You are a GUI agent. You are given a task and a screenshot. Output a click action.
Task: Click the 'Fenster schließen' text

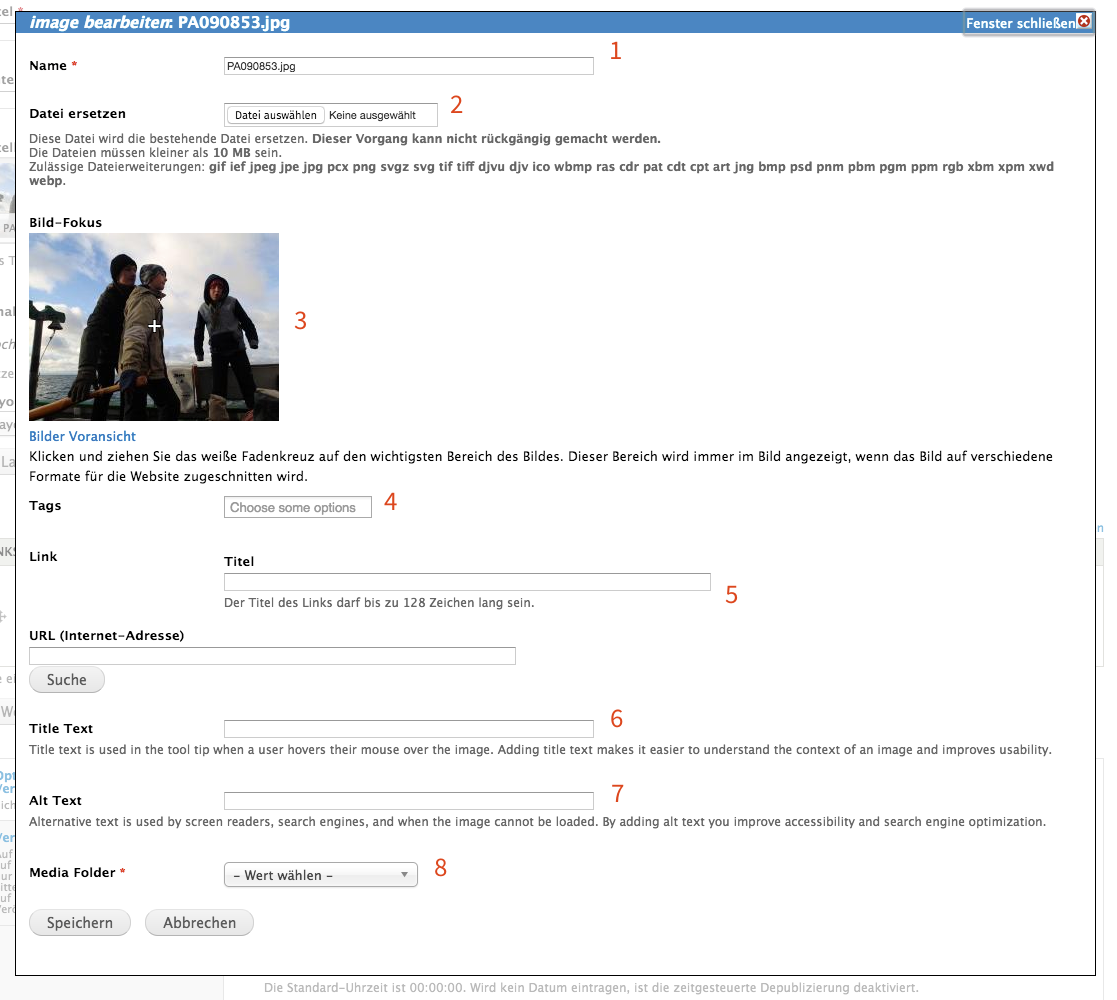[1020, 22]
